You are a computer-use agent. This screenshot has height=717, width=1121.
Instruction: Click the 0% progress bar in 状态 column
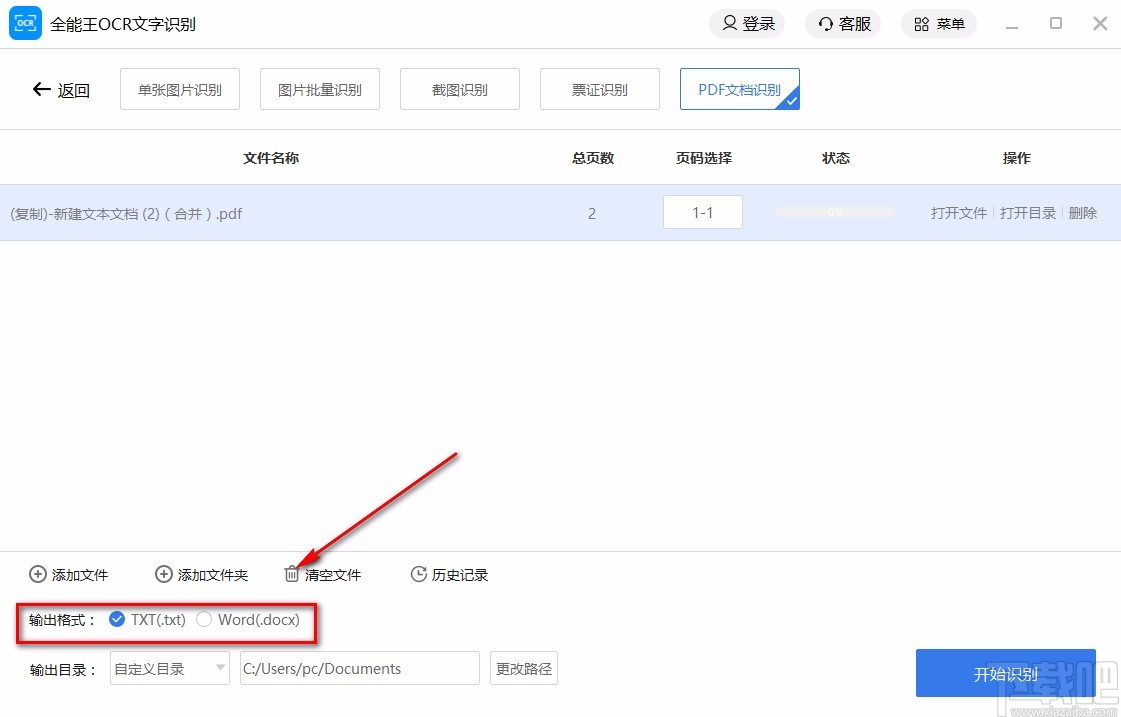(835, 212)
